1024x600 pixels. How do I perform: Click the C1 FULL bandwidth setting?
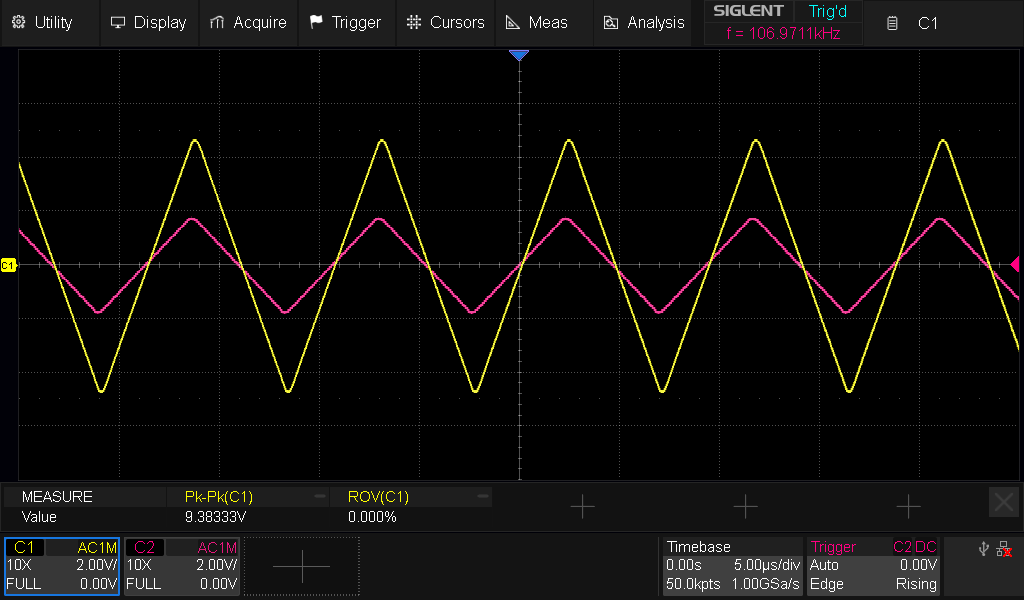pyautogui.click(x=24, y=584)
